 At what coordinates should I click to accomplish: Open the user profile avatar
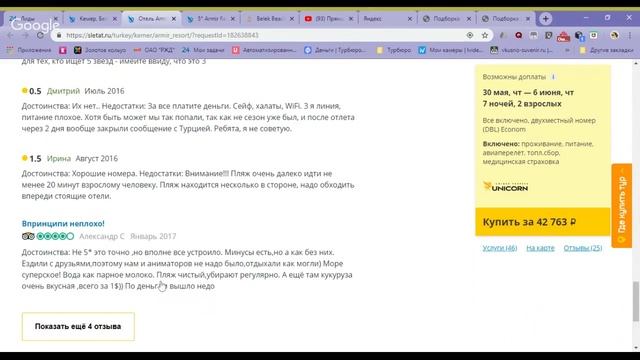[x=614, y=36]
